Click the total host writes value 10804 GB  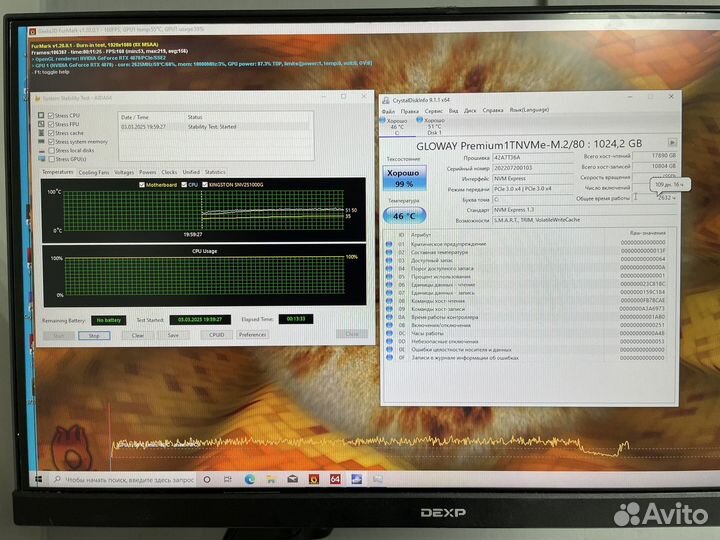tap(655, 166)
